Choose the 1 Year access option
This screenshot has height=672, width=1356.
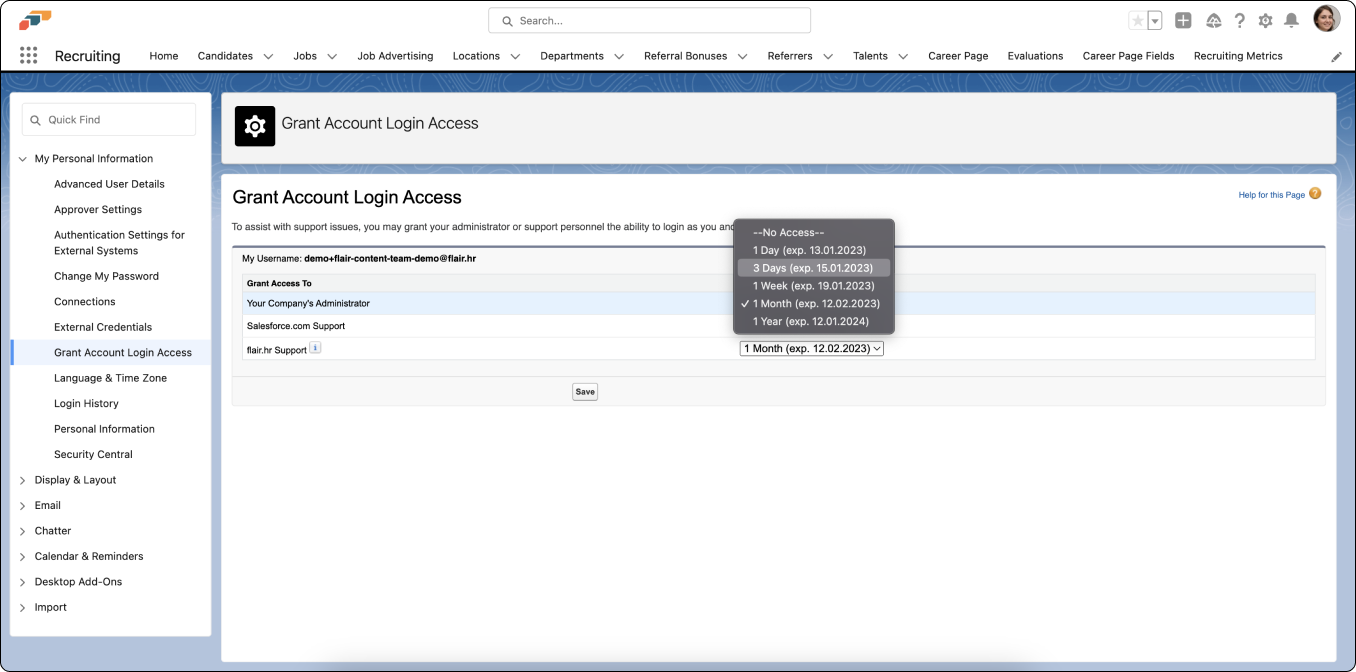point(810,322)
